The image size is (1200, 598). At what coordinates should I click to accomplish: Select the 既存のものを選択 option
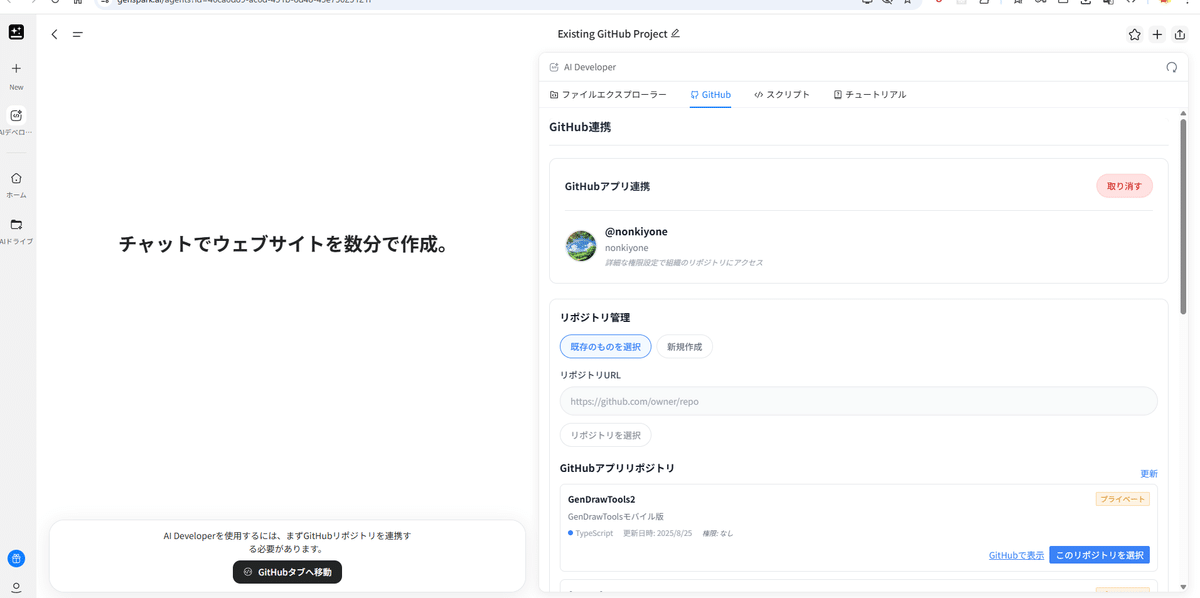point(605,347)
